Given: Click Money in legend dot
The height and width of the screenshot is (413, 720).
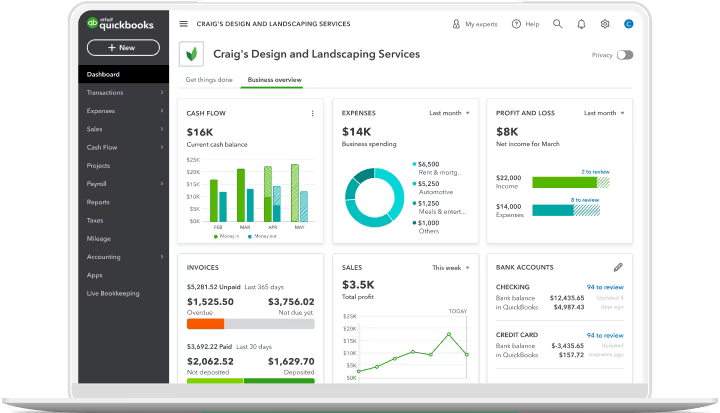Looking at the screenshot, I should (x=216, y=237).
